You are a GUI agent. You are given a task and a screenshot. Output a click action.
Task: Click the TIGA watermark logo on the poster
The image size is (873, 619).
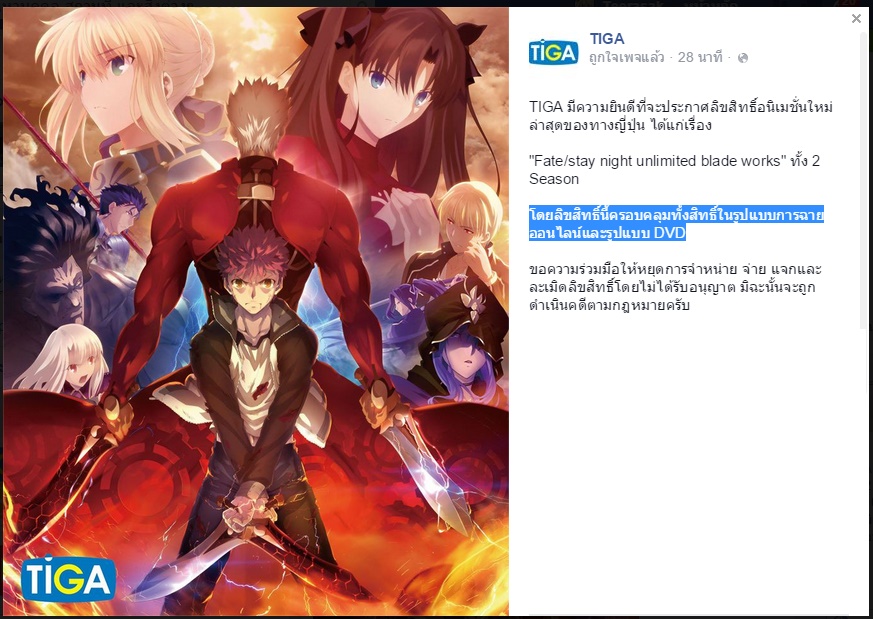pos(68,578)
